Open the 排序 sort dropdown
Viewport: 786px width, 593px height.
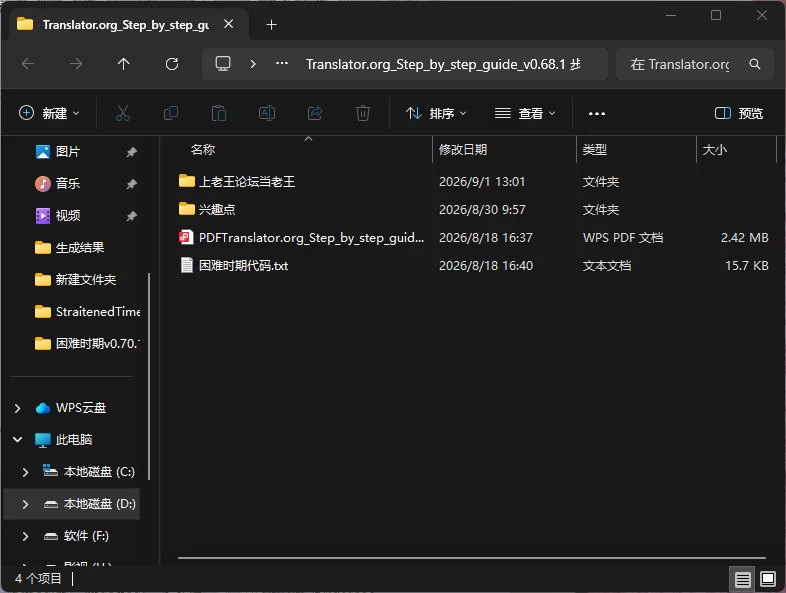pyautogui.click(x=436, y=113)
